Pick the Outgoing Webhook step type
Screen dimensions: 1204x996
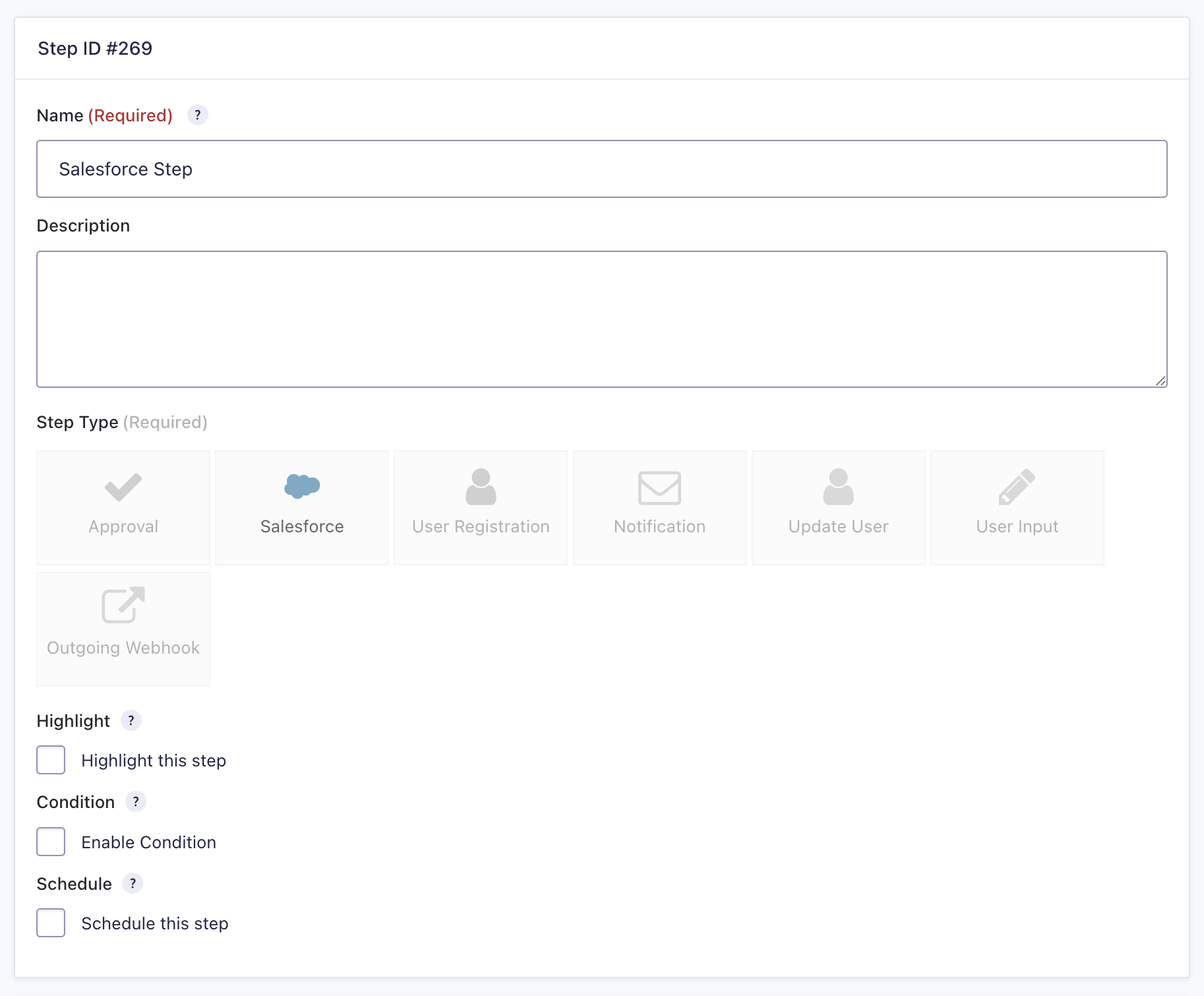(123, 629)
